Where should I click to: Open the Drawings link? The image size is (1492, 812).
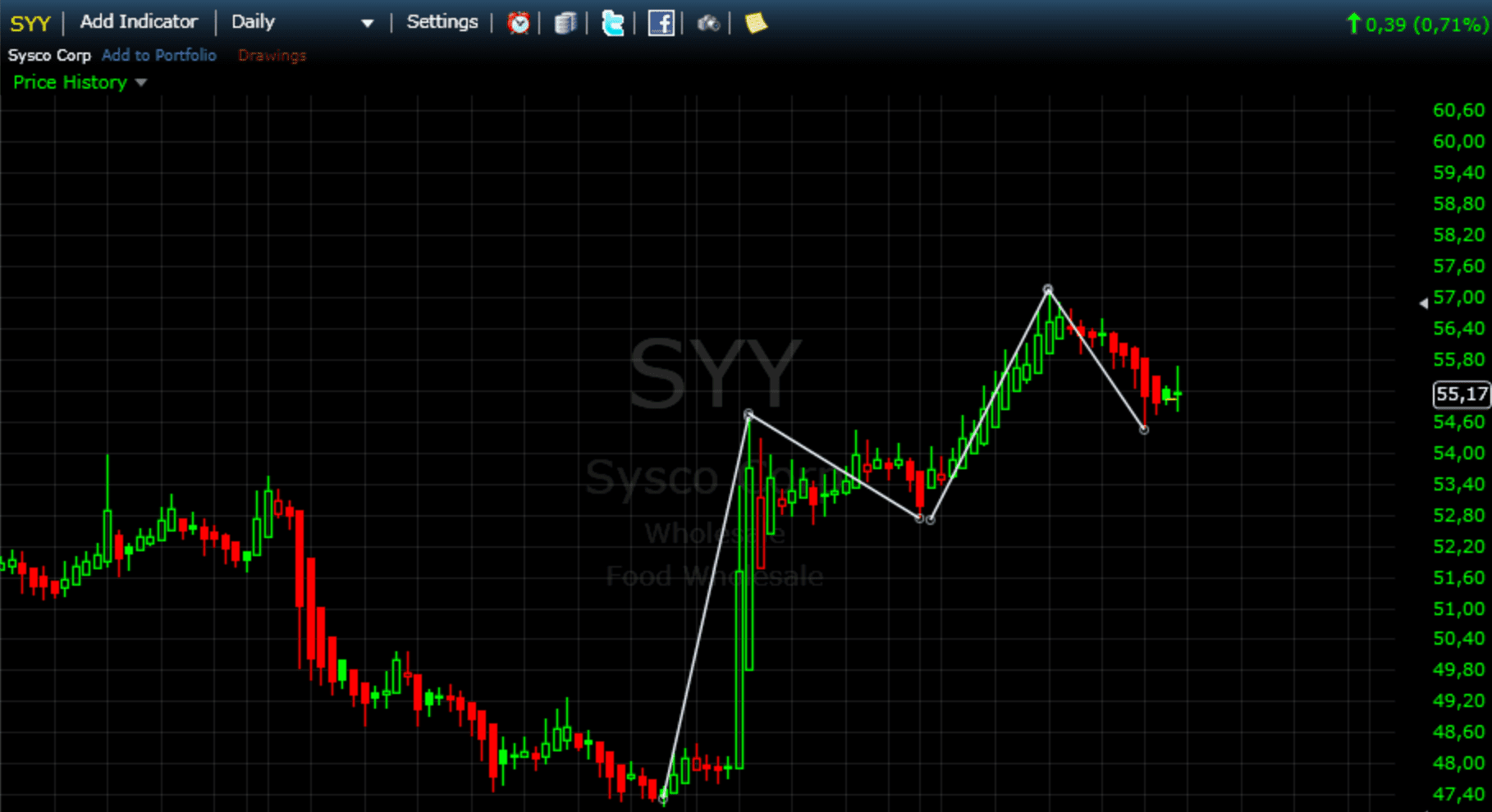coord(272,55)
